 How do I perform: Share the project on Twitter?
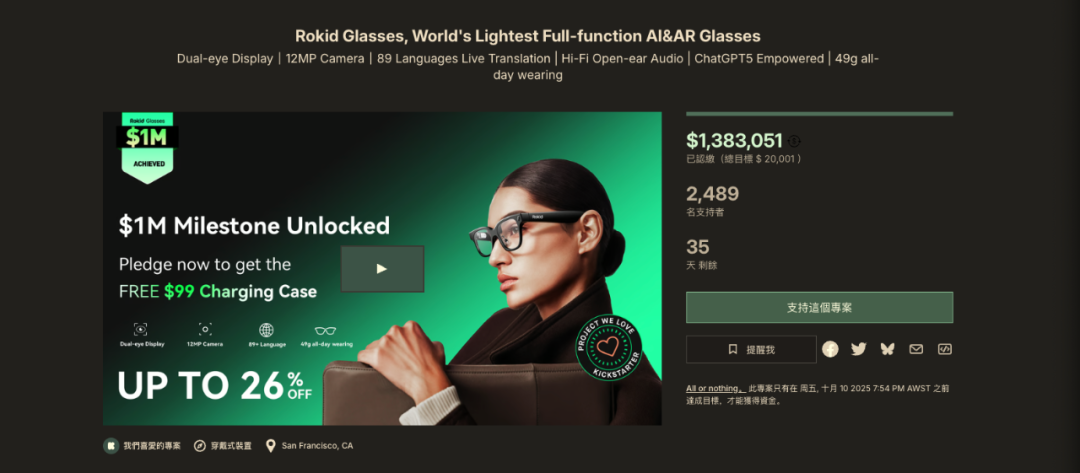[x=858, y=349]
